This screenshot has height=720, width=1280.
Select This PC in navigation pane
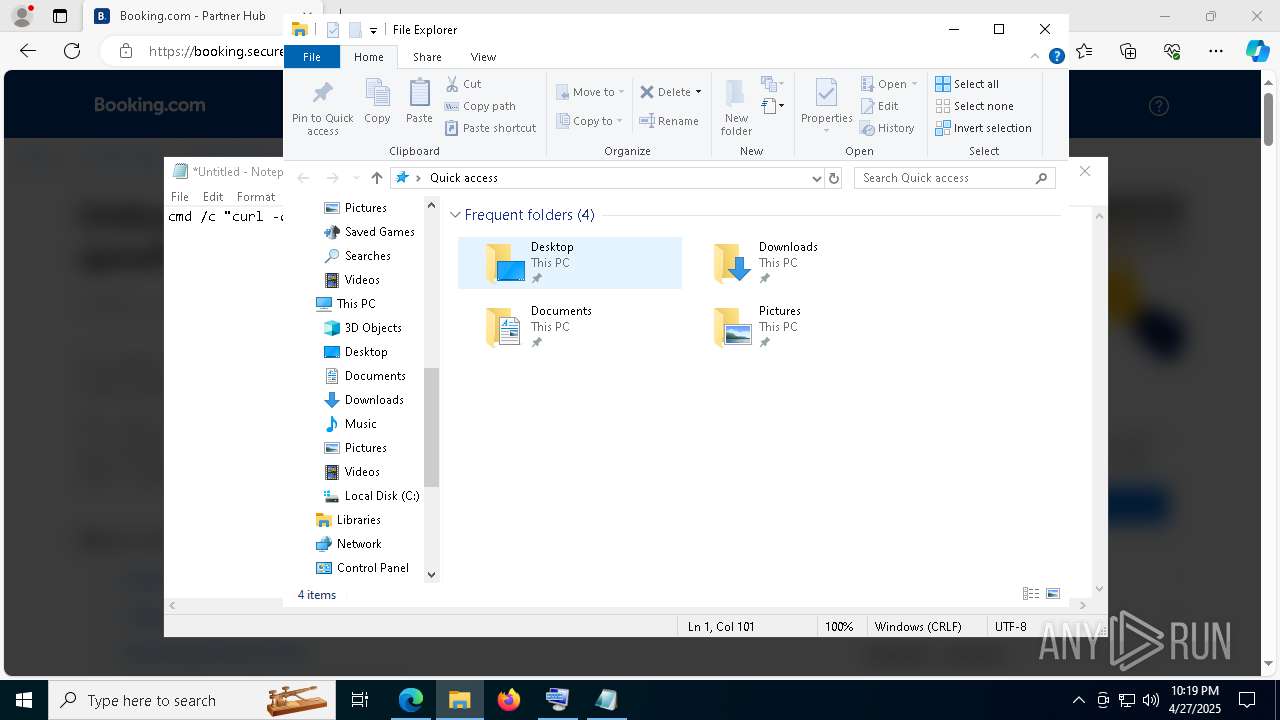(x=356, y=304)
